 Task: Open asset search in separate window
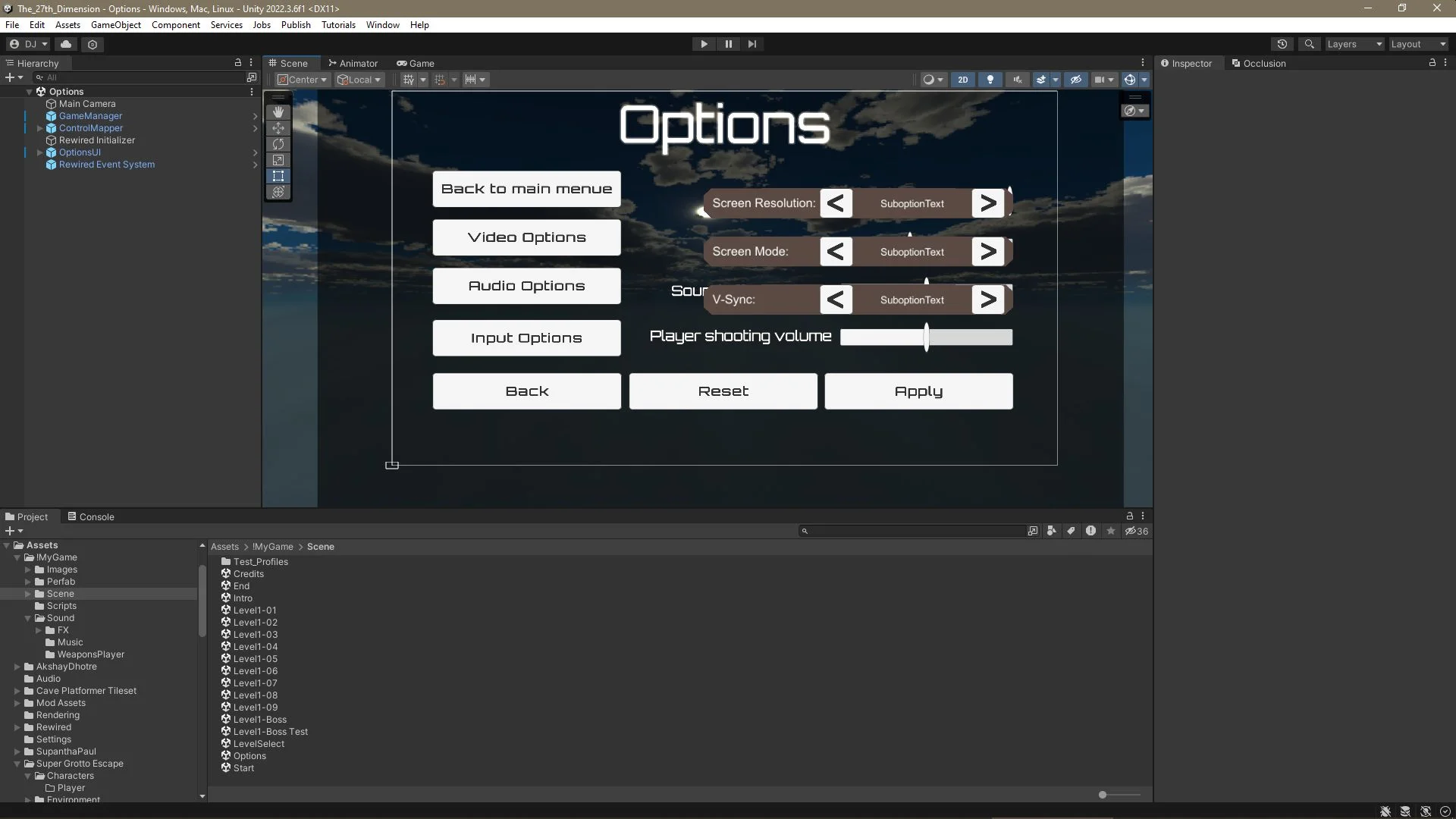point(1033,531)
